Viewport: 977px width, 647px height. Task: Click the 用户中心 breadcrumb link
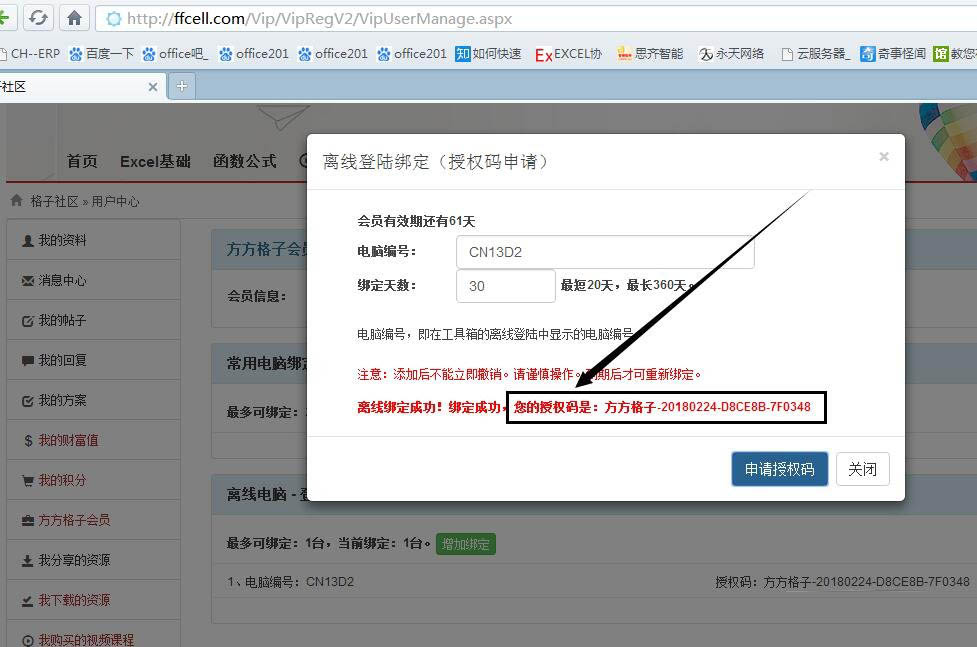115,201
